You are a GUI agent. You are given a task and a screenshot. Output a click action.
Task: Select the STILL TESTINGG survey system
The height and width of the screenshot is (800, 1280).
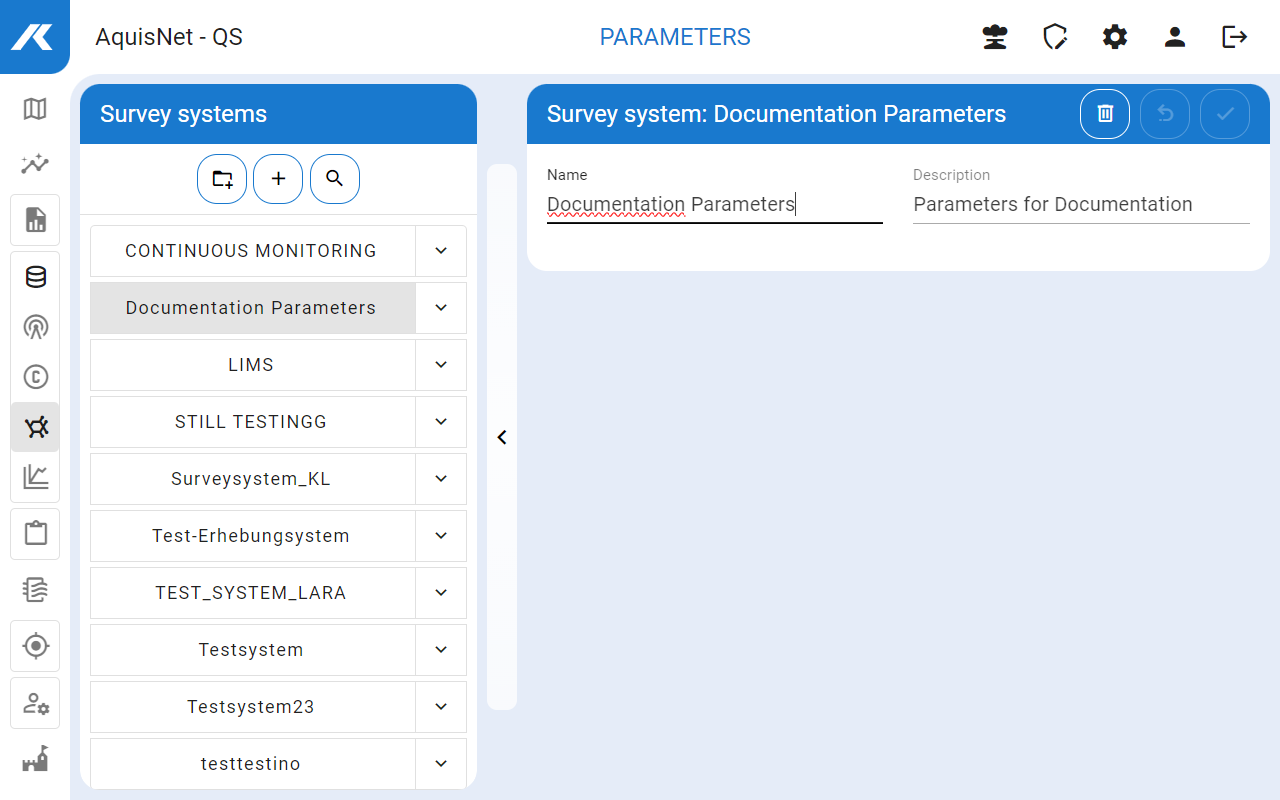(251, 422)
